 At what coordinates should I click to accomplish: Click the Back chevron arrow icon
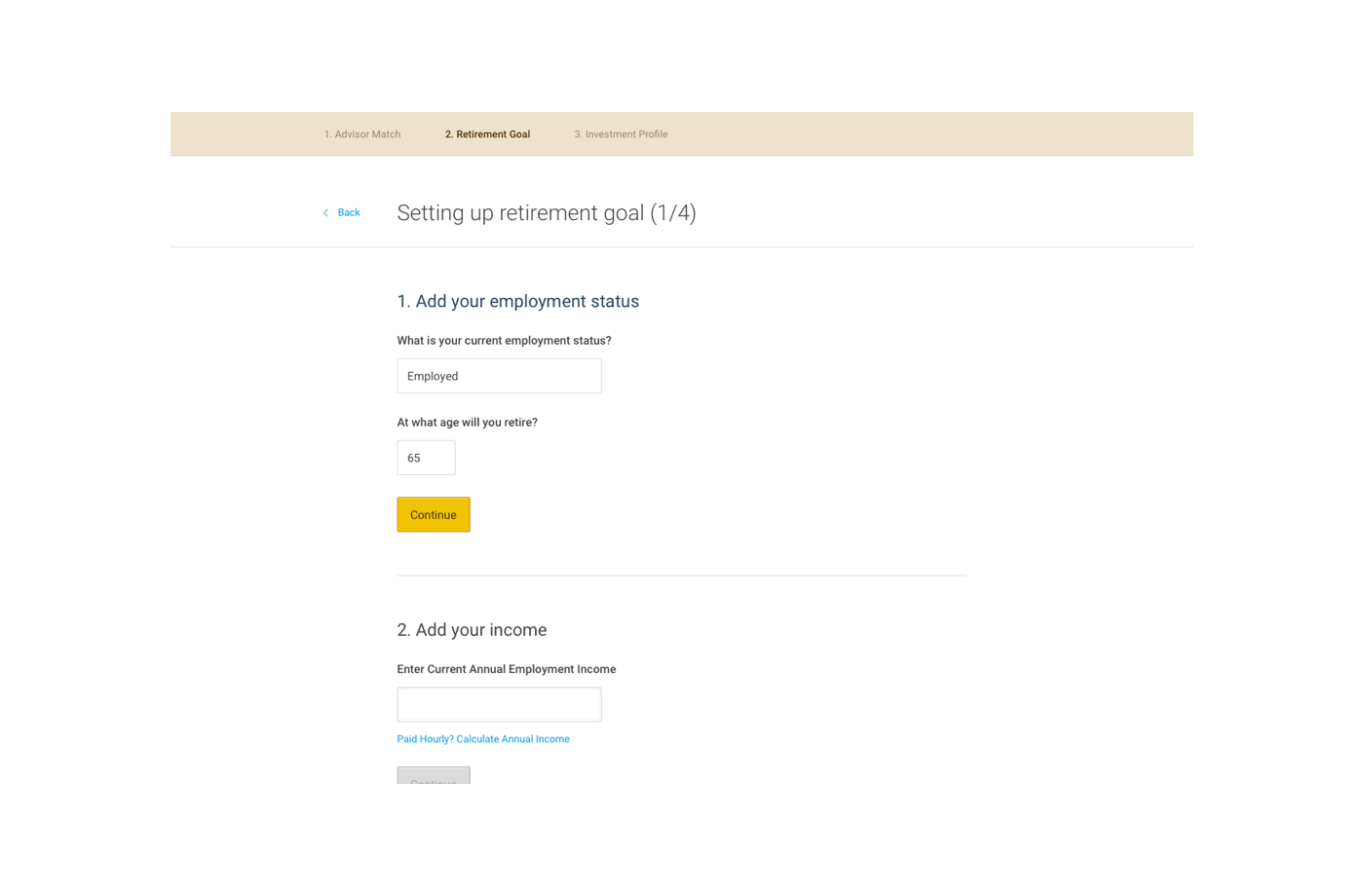325,212
